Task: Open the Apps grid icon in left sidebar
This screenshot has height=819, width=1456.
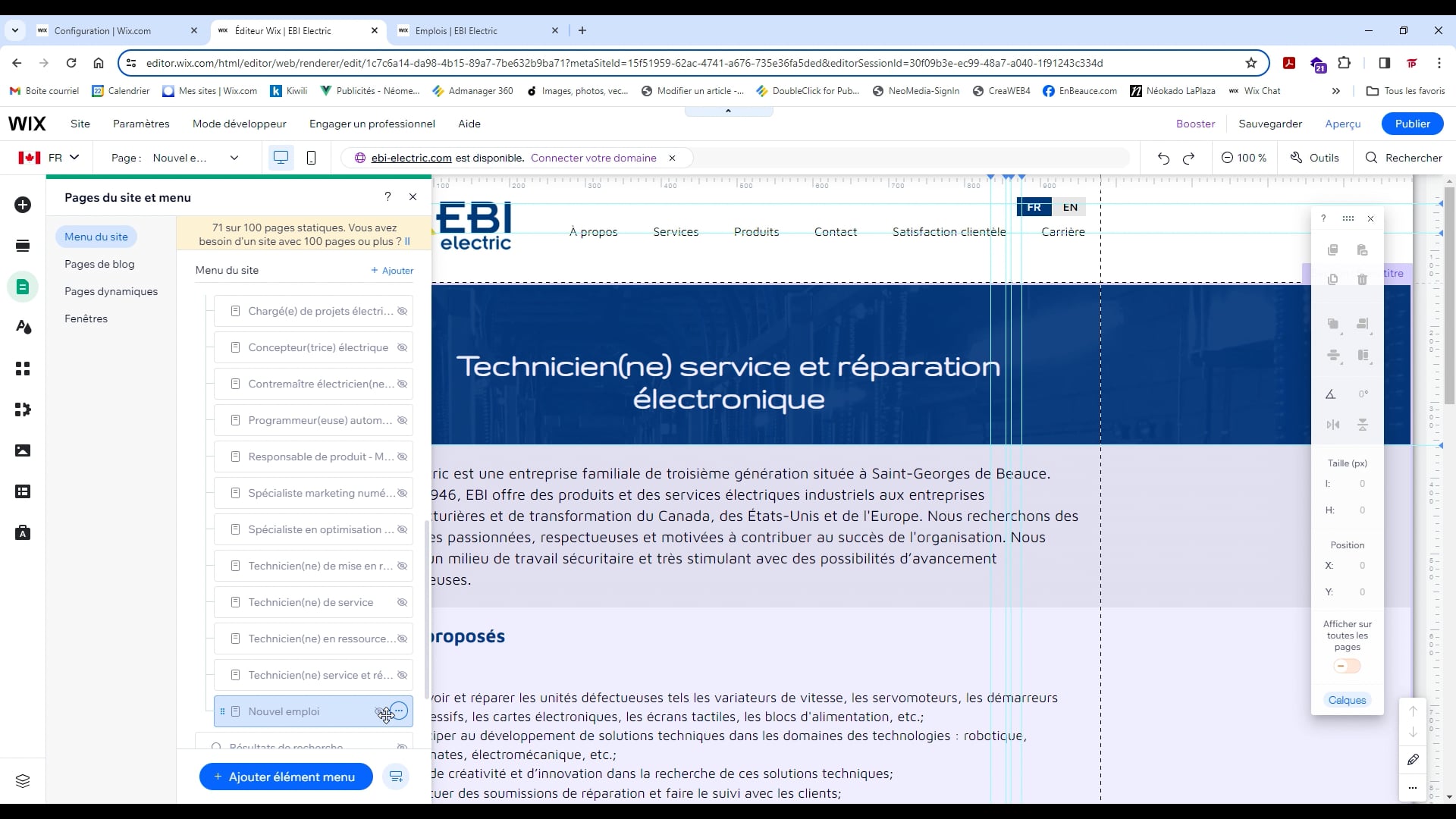Action: tap(23, 369)
